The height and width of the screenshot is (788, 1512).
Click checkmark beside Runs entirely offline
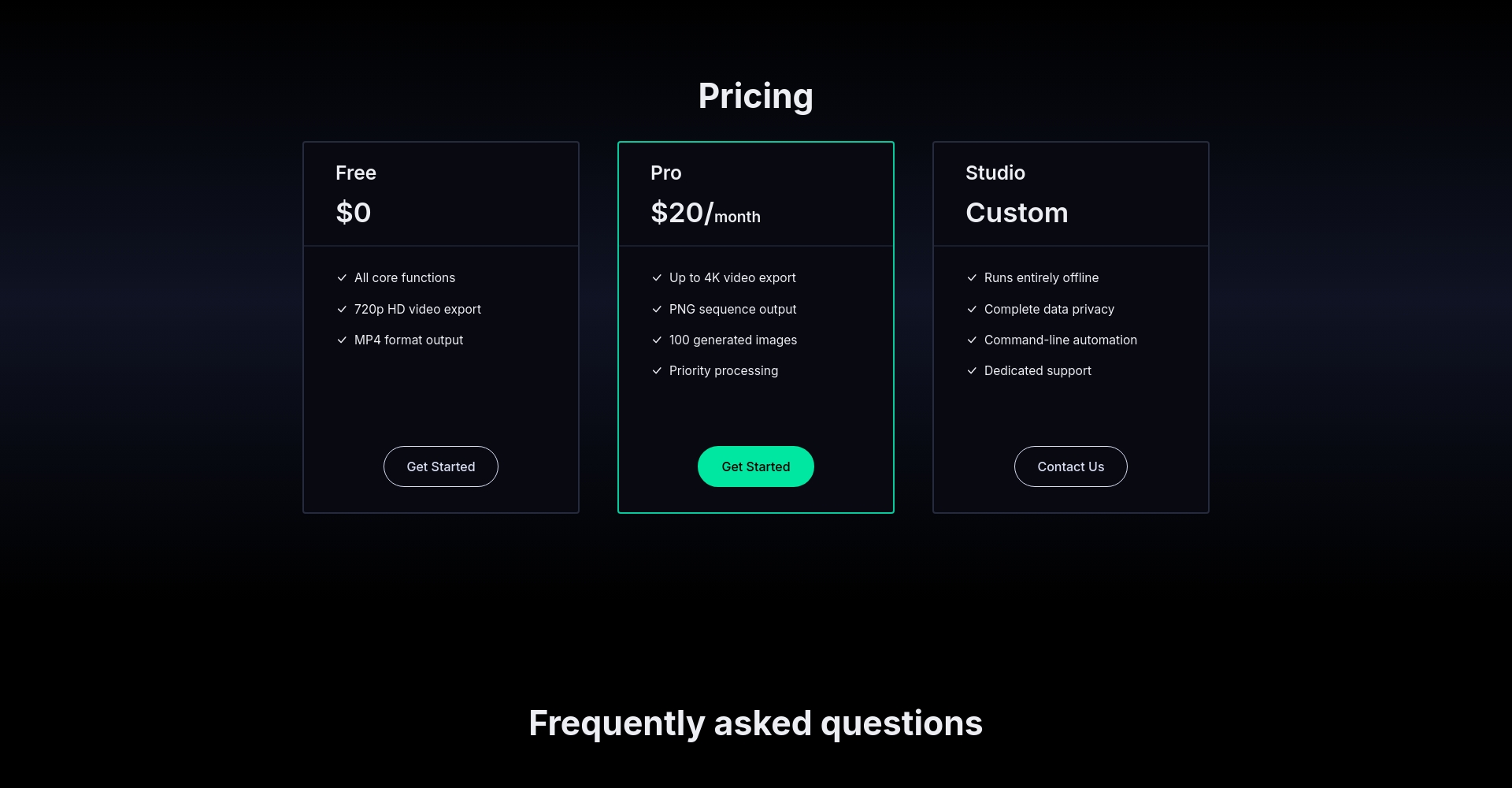tap(972, 278)
